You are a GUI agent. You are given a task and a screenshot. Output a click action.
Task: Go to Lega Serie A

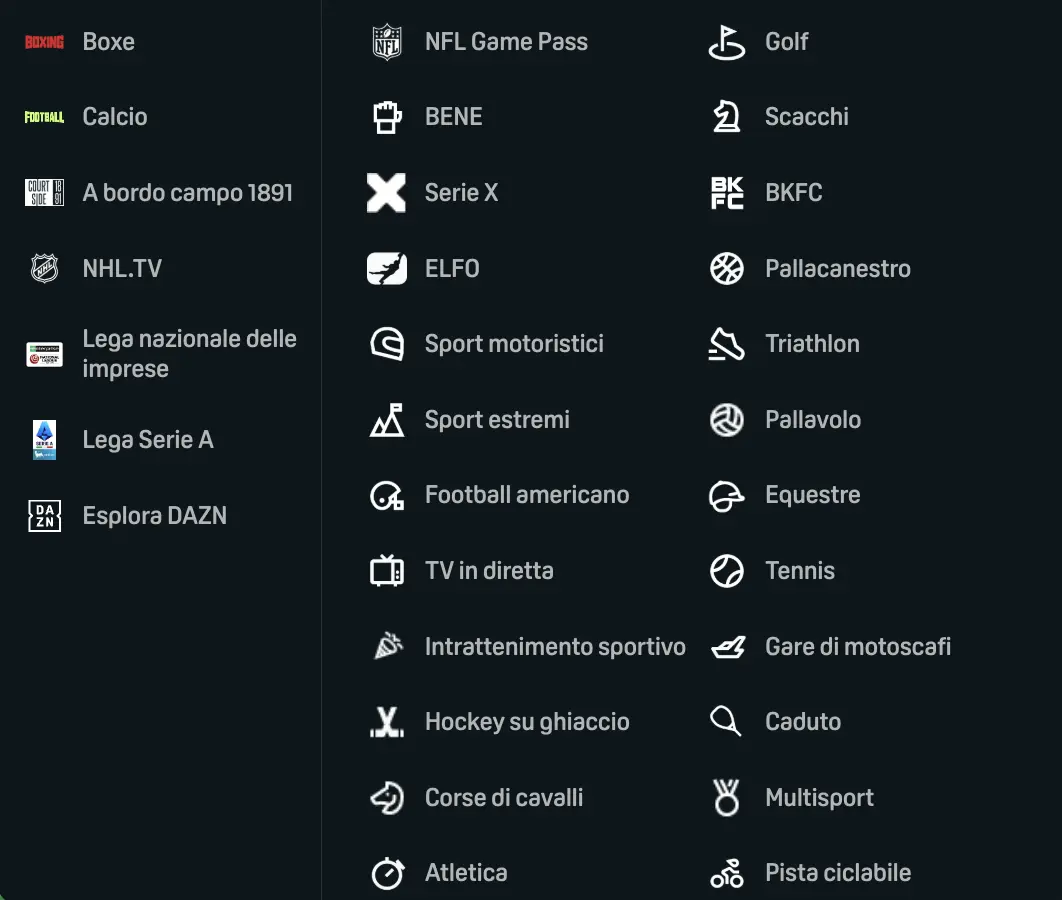(x=147, y=440)
